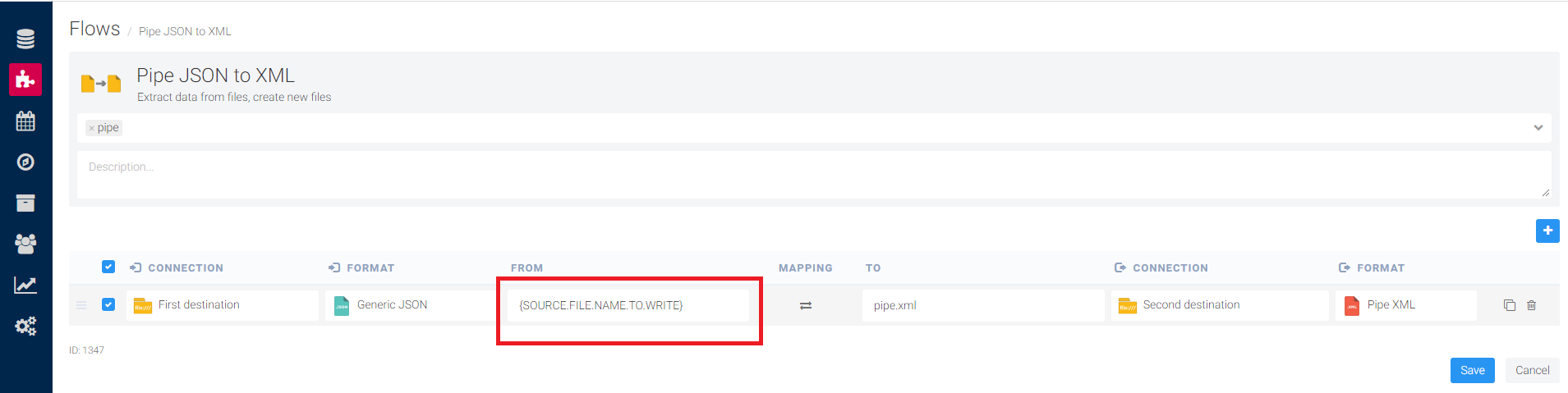Open the calendar scheduler sidebar icon
Image resolution: width=1568 pixels, height=393 pixels.
click(x=25, y=121)
